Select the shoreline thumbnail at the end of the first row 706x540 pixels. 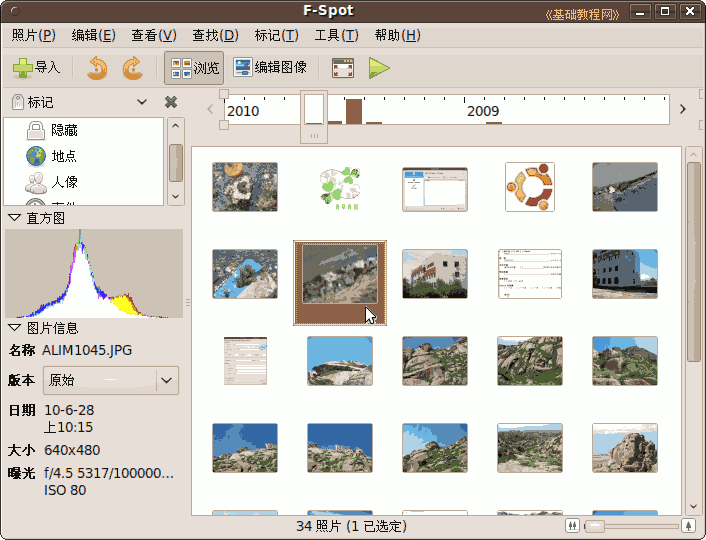tap(625, 187)
